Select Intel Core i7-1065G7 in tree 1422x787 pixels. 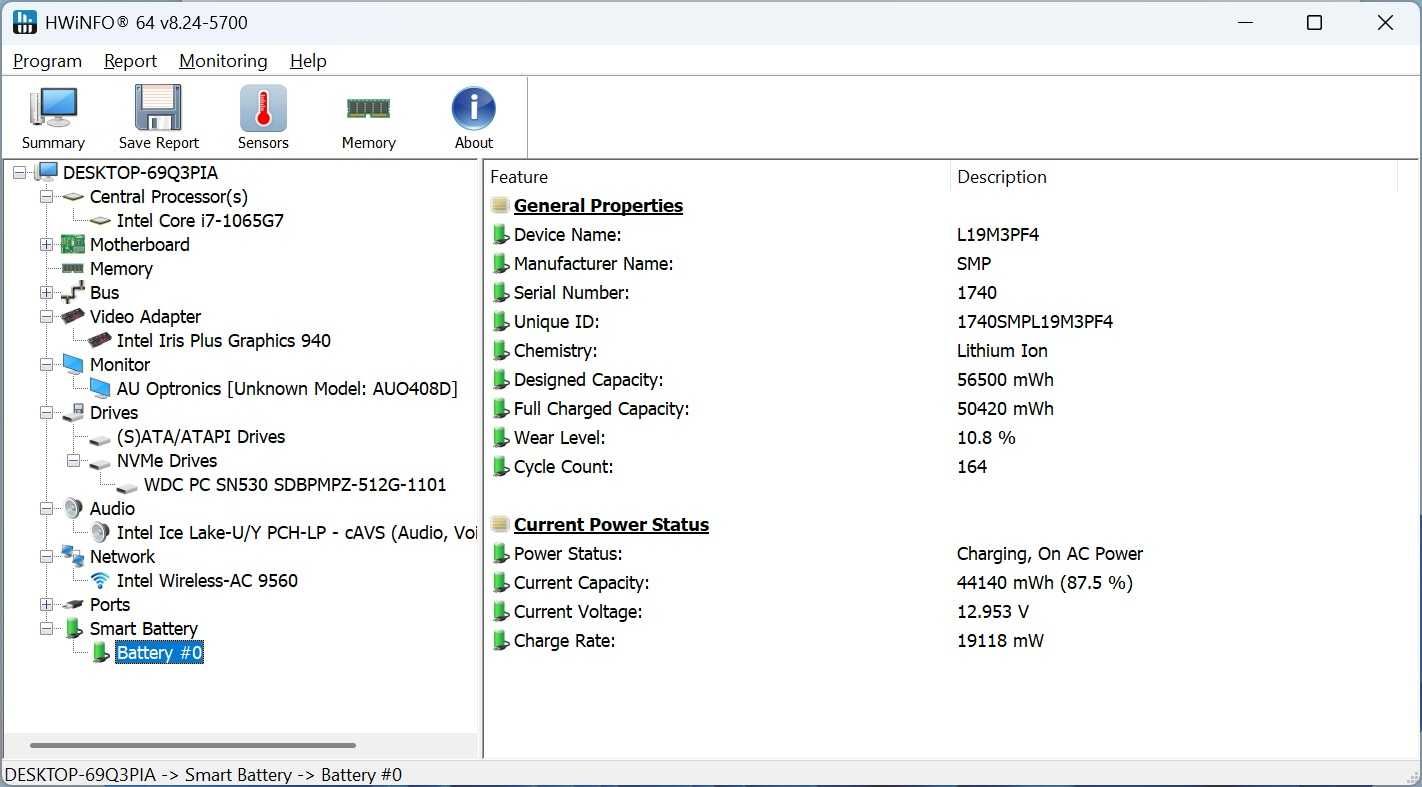(200, 221)
